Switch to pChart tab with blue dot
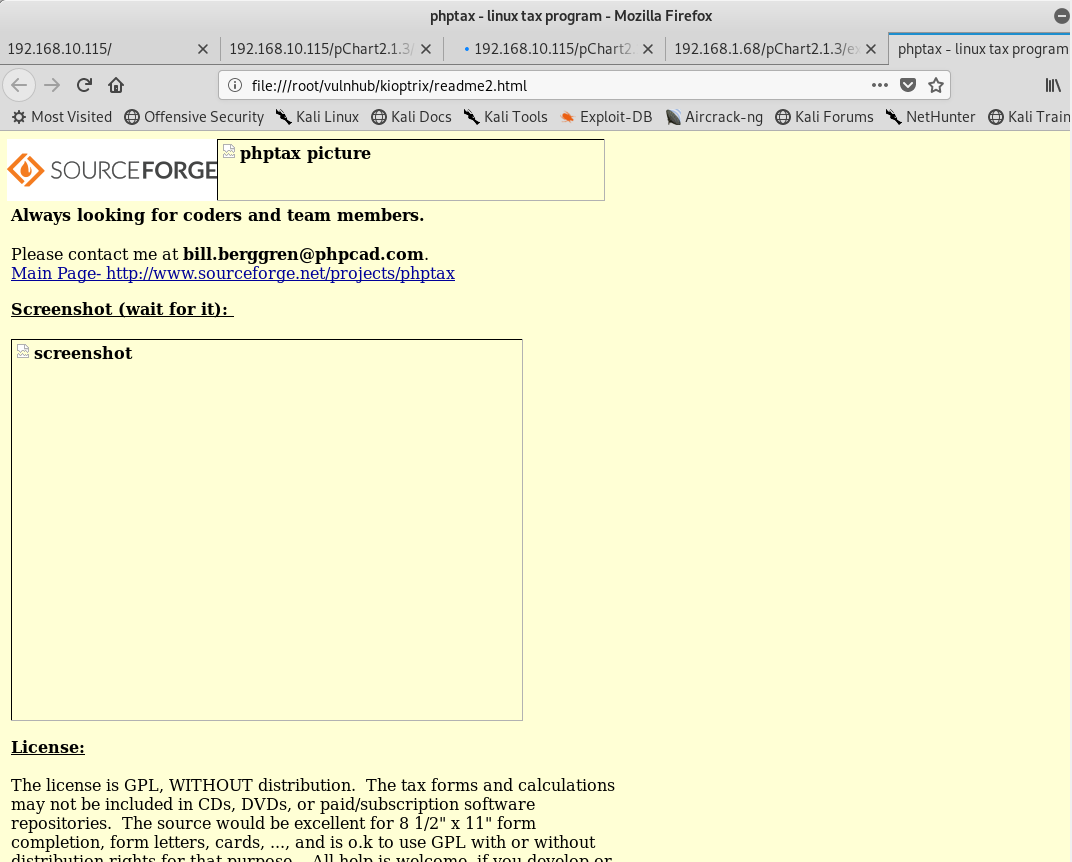1072x862 pixels. tap(554, 49)
